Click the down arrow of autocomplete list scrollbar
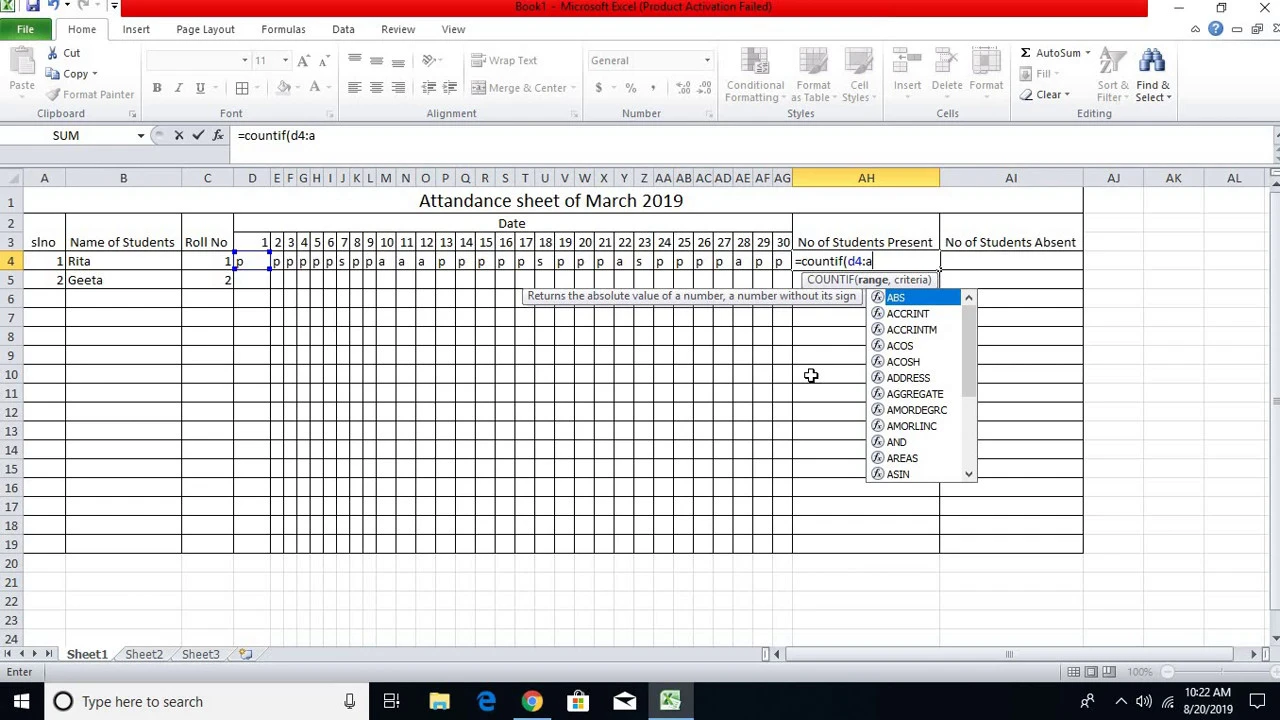 pos(968,474)
